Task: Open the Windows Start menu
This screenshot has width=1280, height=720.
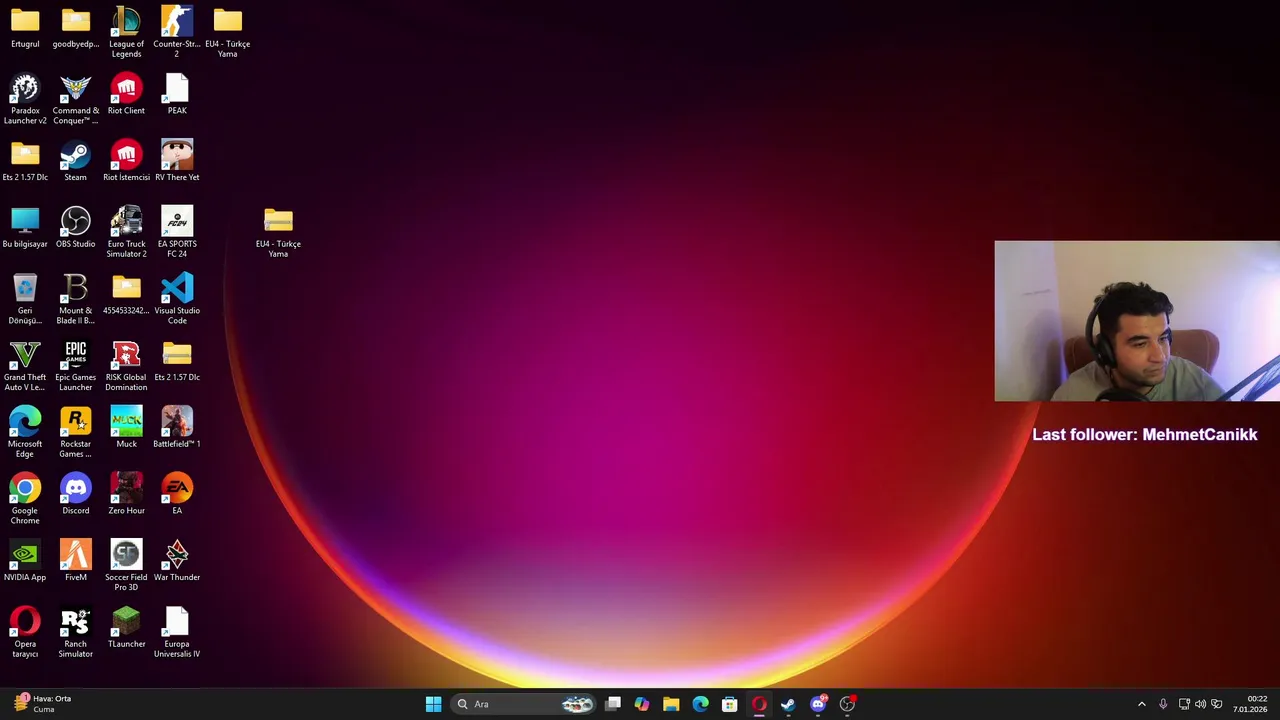Action: tap(433, 704)
